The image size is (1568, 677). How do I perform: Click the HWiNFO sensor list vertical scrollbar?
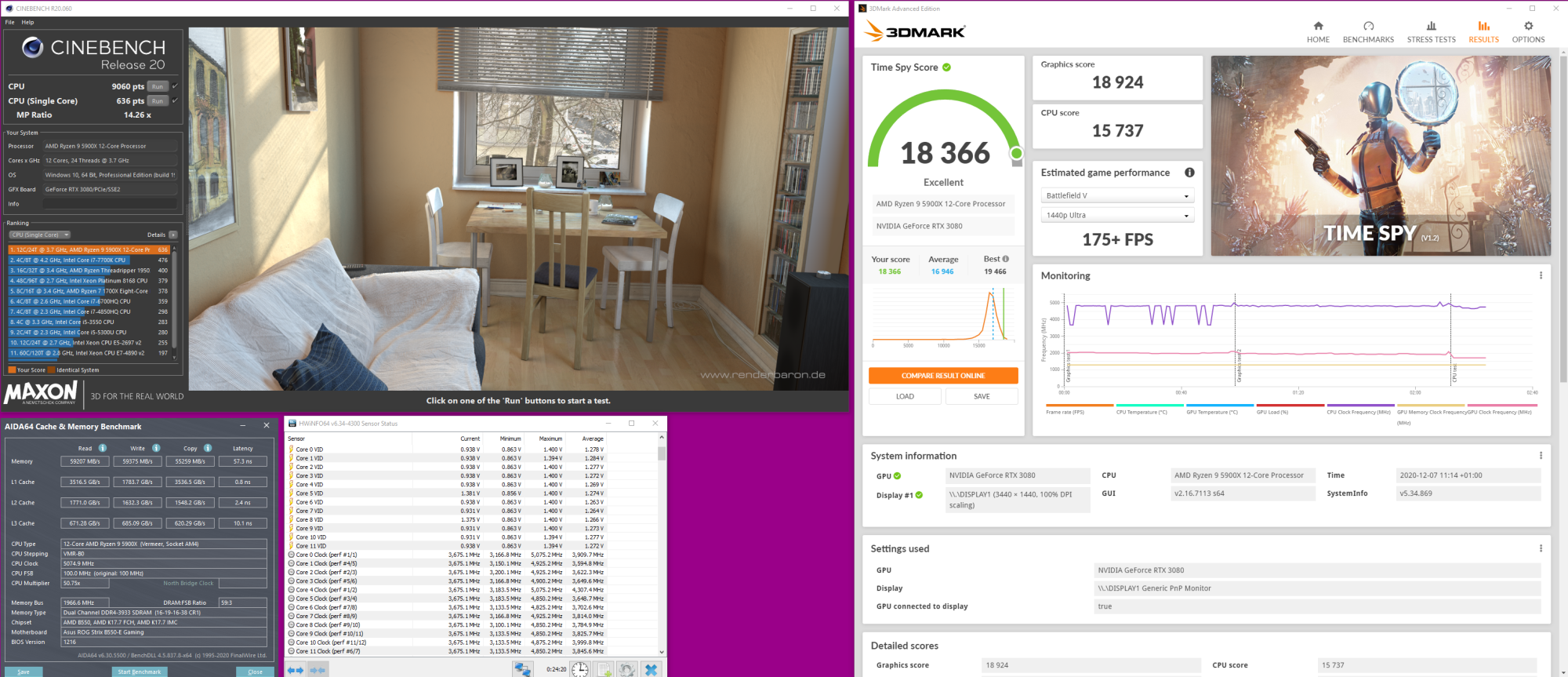[662, 544]
